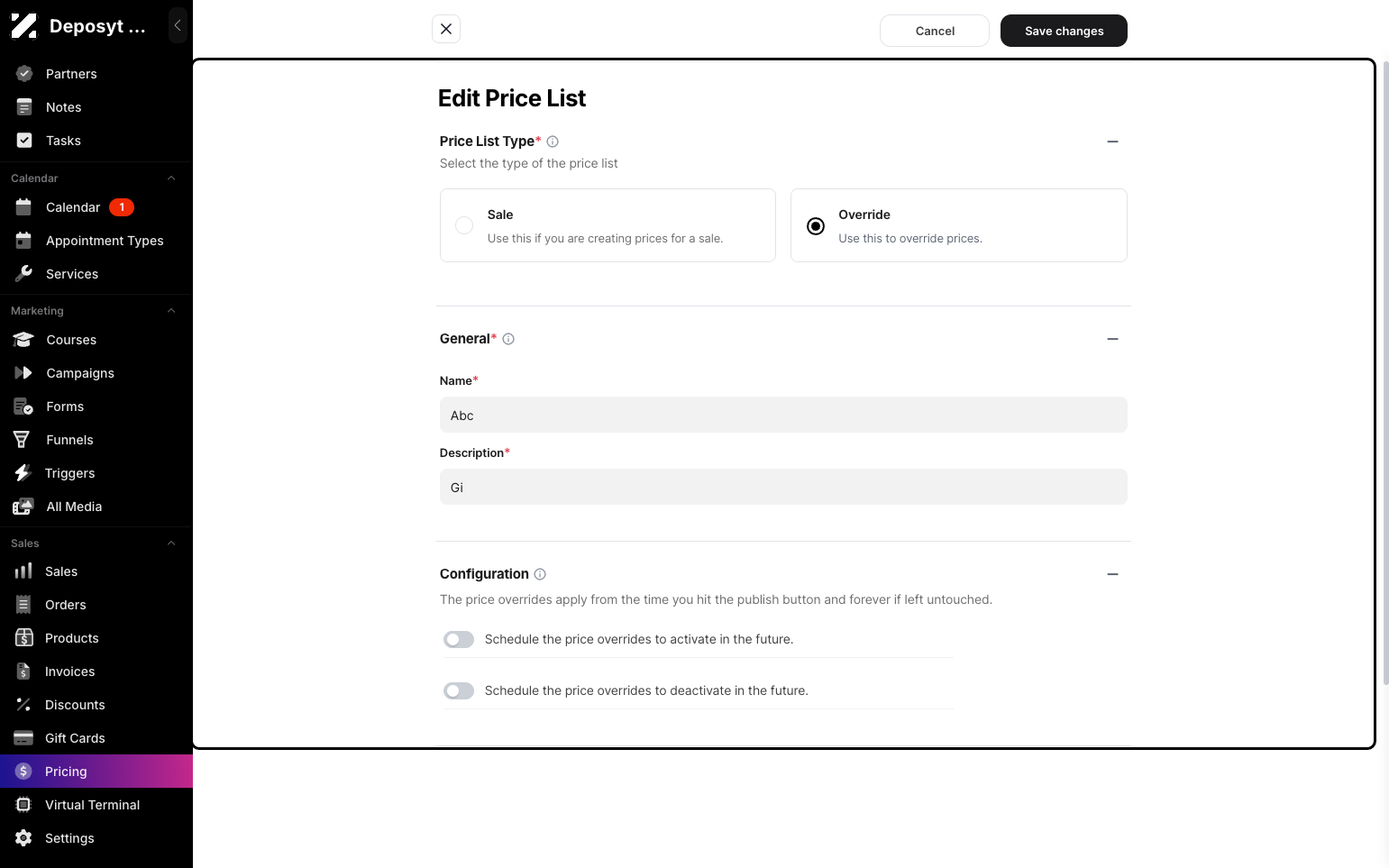Click the info icon beside Price List Type
The height and width of the screenshot is (868, 1389).
(553, 142)
